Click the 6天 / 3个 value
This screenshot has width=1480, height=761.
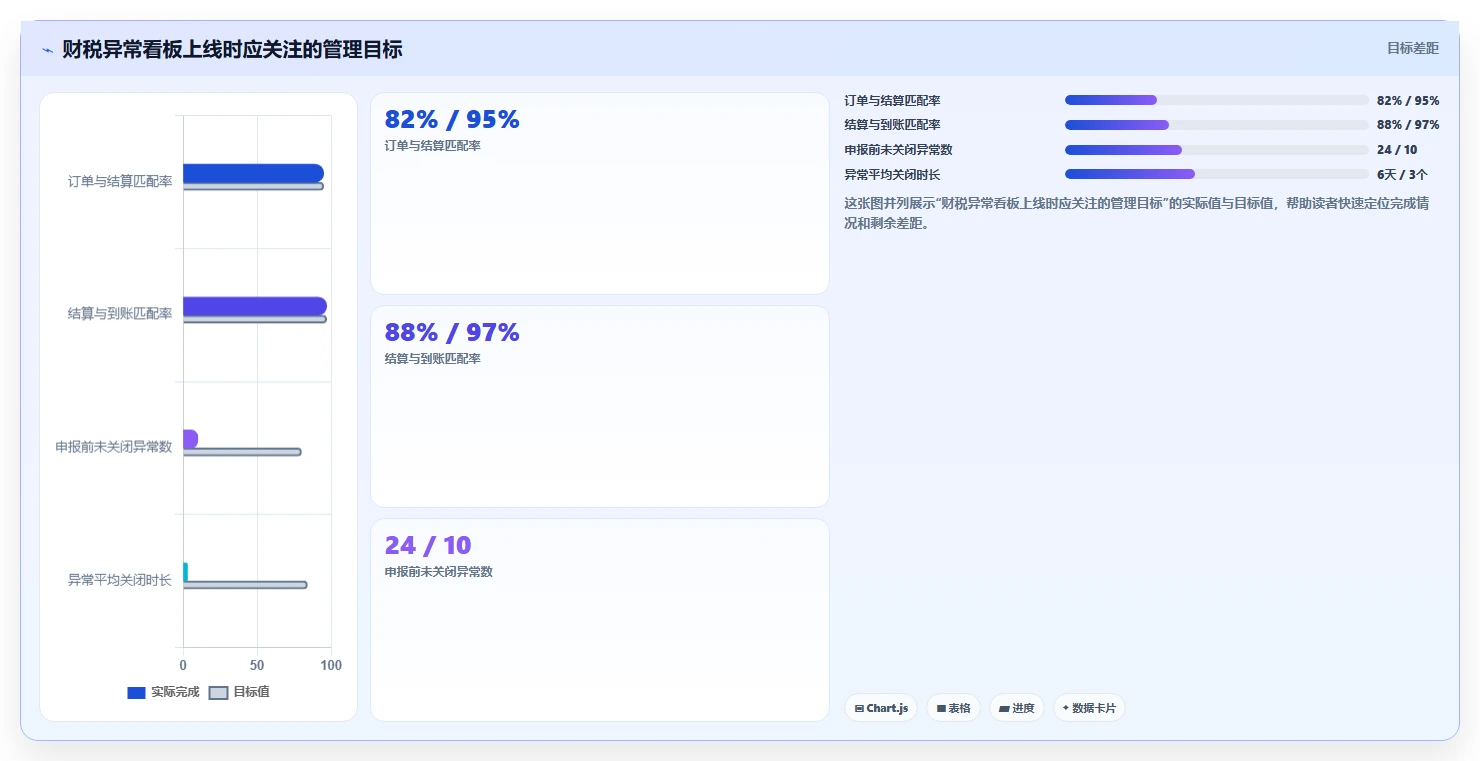coord(1402,174)
